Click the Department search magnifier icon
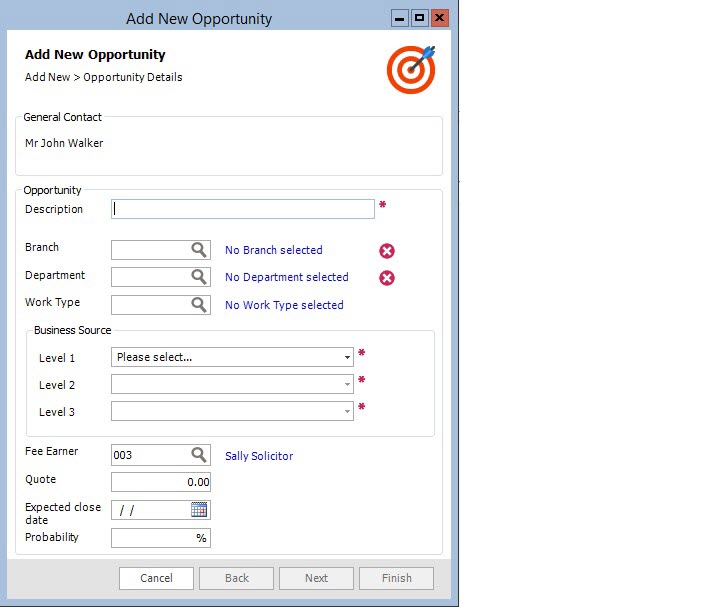 tap(199, 277)
